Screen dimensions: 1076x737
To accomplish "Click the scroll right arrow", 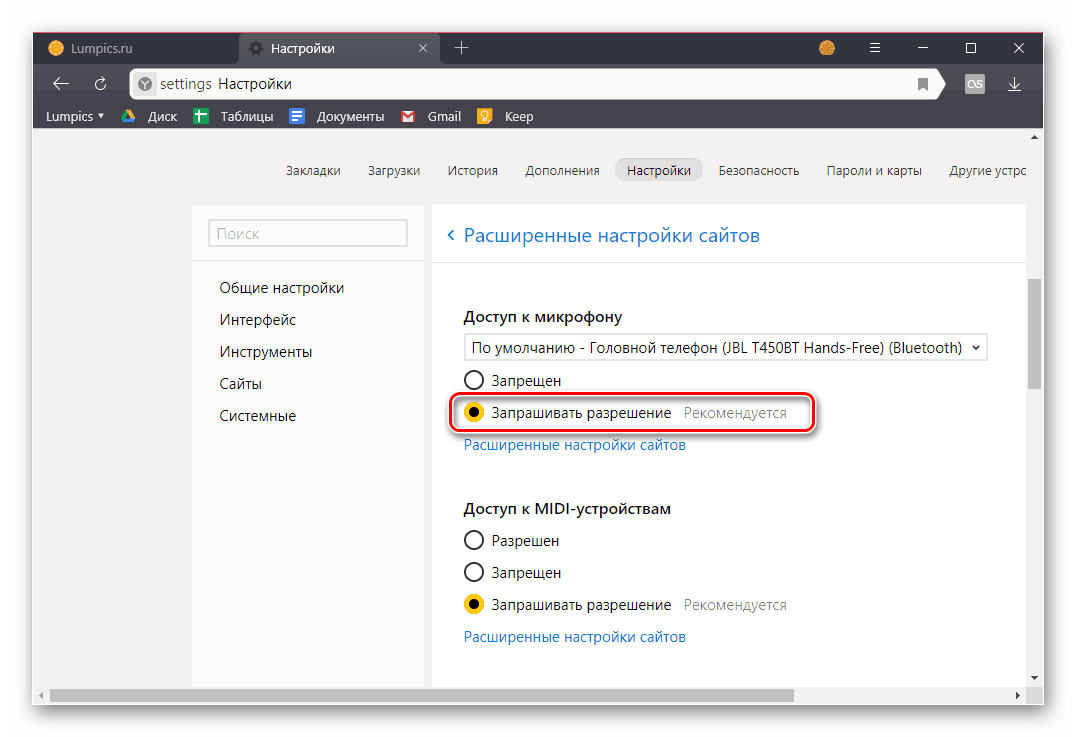I will 1018,695.
